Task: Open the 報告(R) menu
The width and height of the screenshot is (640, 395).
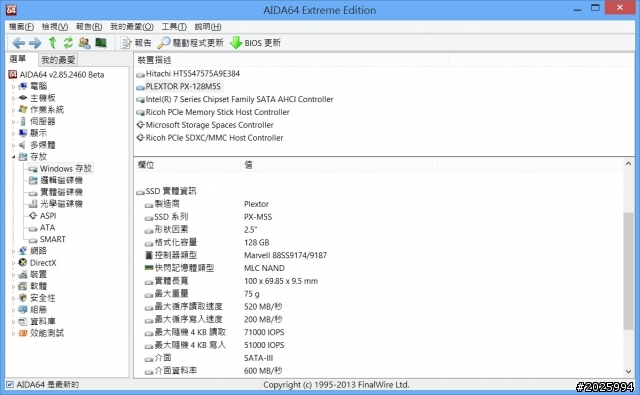Action: coord(89,27)
